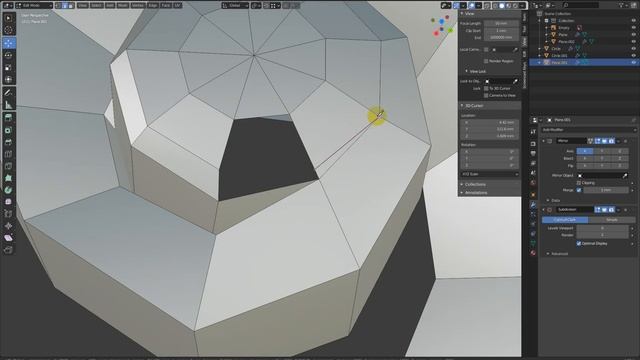Hide the Empty object in outliner

(633, 28)
